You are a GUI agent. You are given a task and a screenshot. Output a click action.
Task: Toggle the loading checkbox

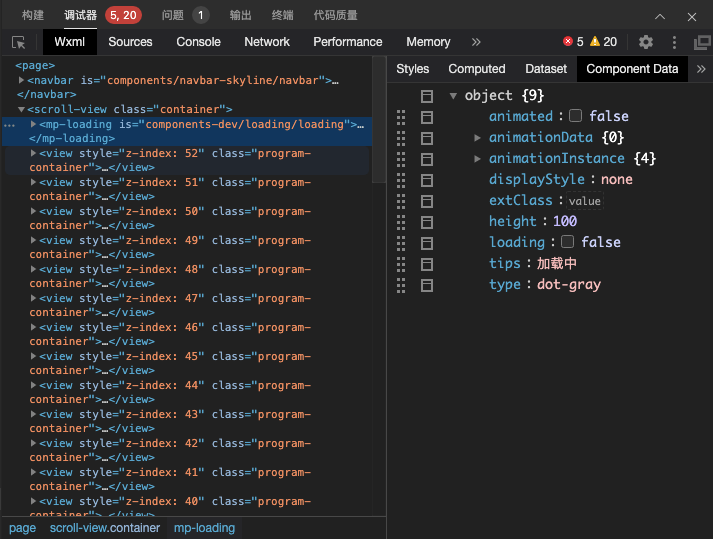567,242
